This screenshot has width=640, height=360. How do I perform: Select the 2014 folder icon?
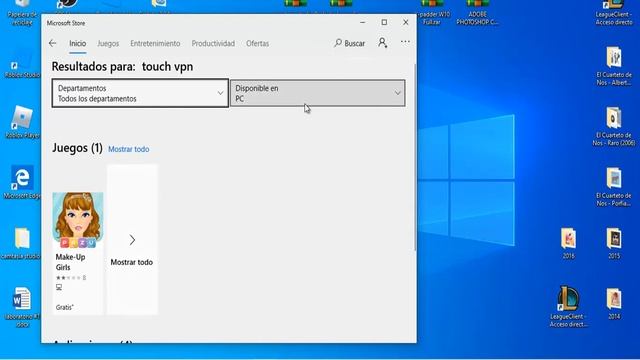[x=614, y=304]
